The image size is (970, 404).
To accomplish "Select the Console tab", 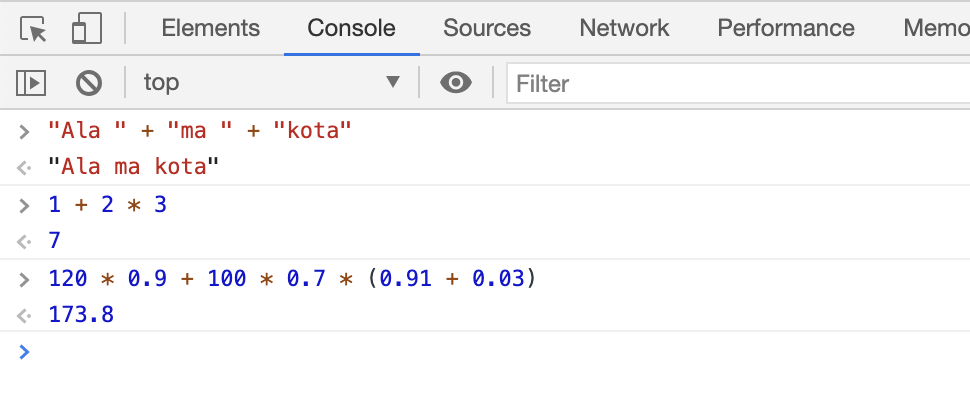I will click(x=351, y=29).
